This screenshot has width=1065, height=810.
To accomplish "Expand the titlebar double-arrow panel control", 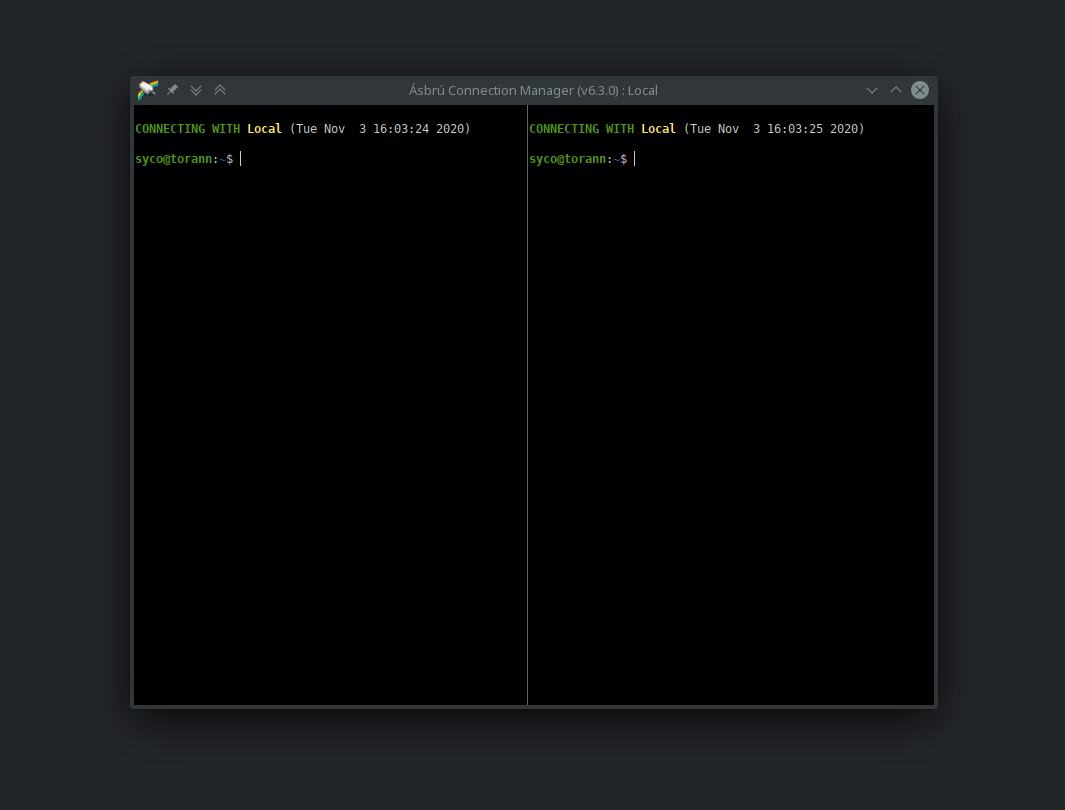I will (195, 89).
